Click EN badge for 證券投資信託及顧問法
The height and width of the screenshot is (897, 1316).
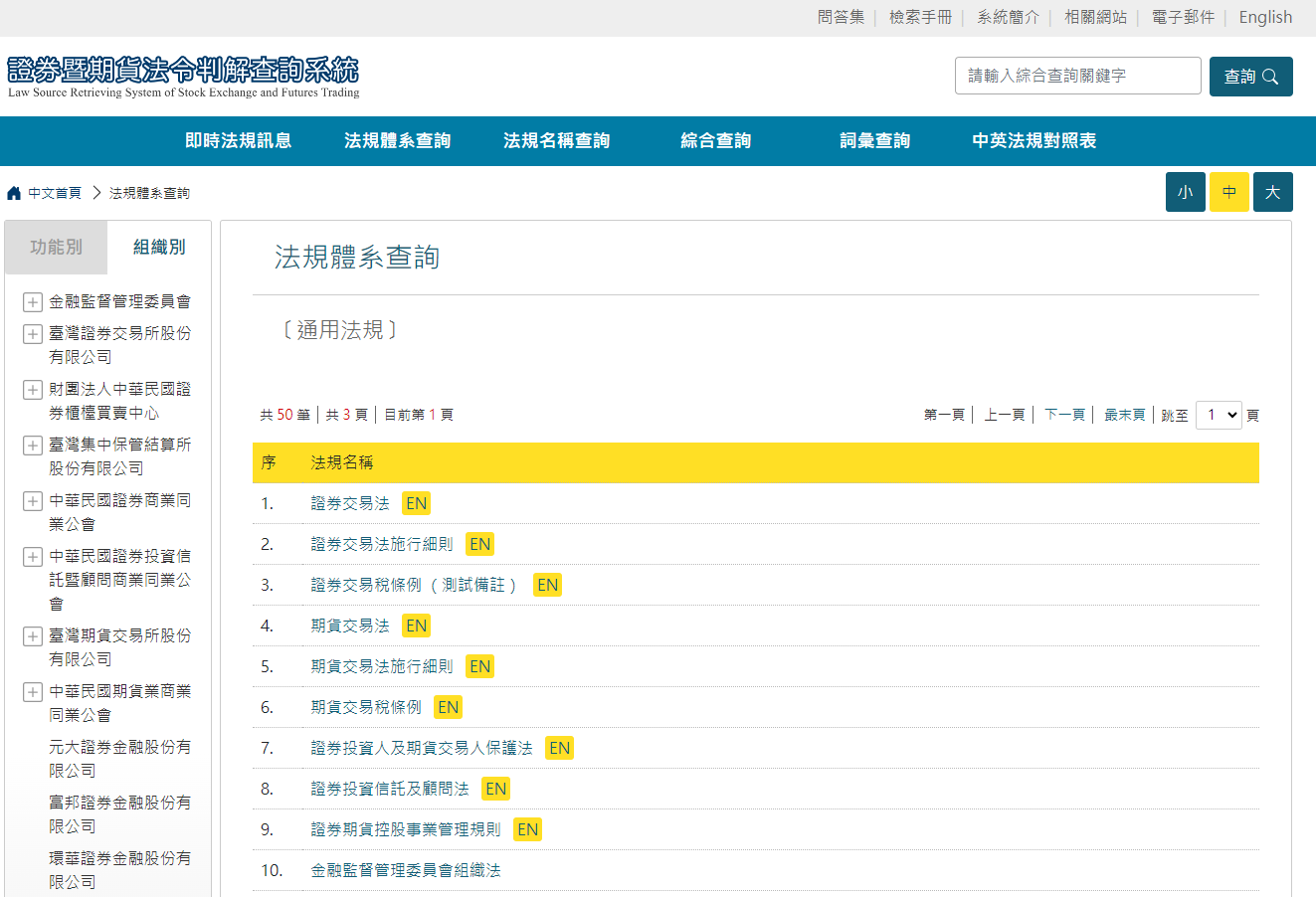496,789
